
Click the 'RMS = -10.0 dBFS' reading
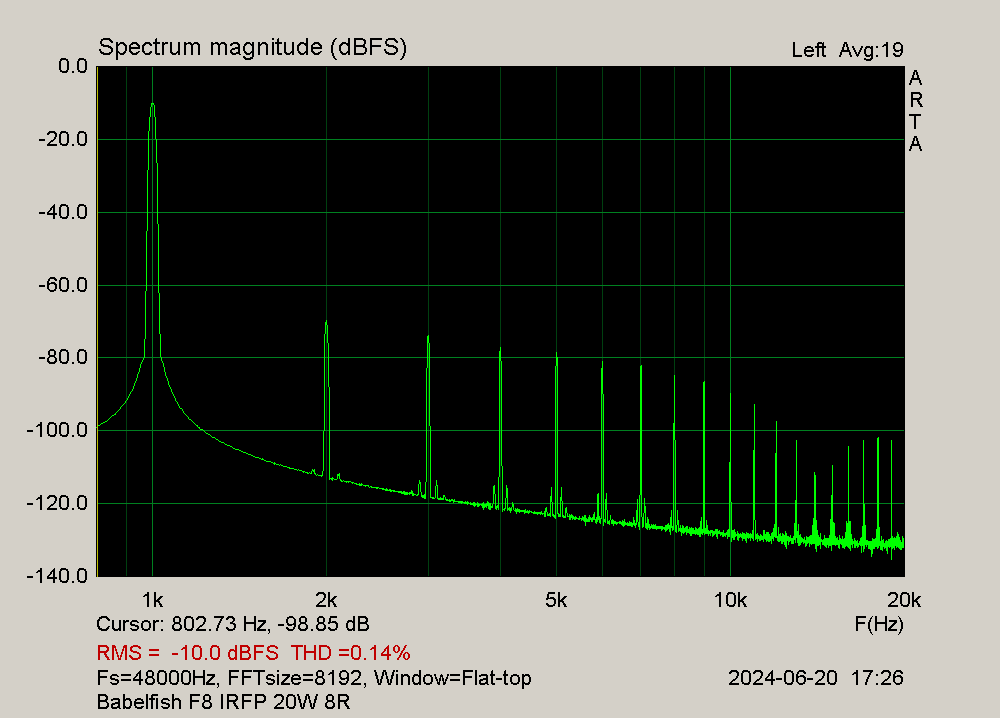click(188, 653)
